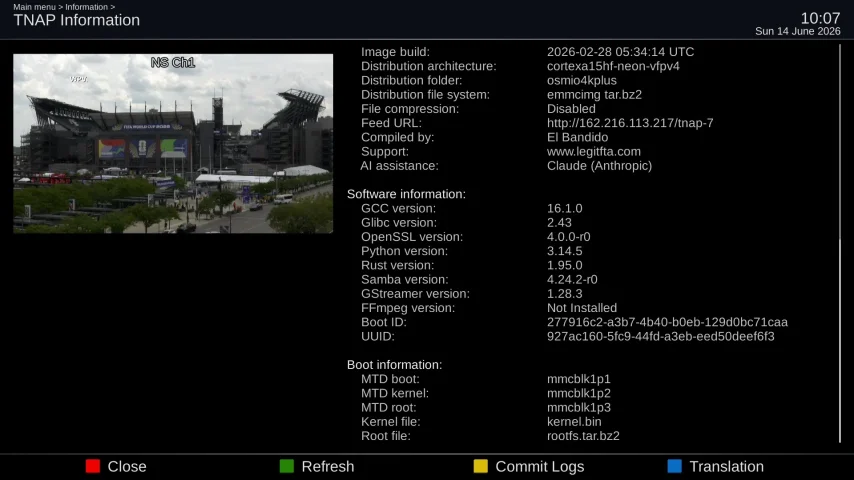This screenshot has width=854, height=480.
Task: Click the Boot information heading
Action: 394,364
